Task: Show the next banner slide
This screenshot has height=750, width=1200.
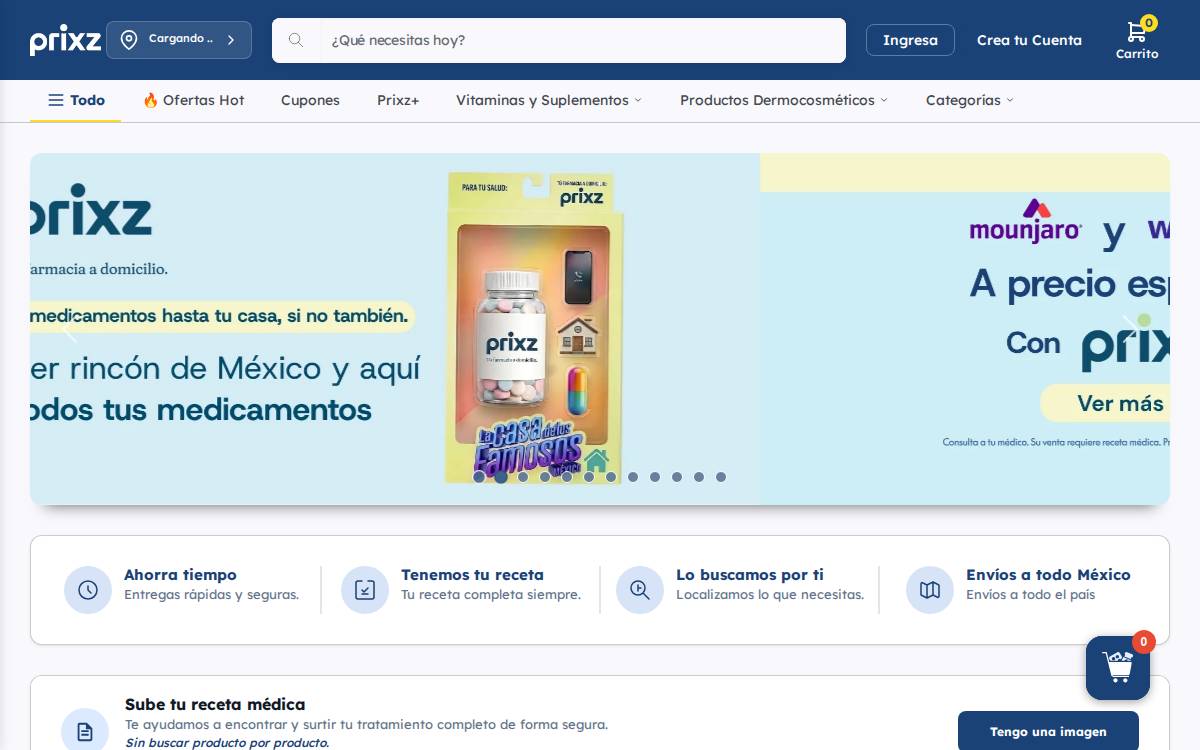Action: click(x=1131, y=328)
